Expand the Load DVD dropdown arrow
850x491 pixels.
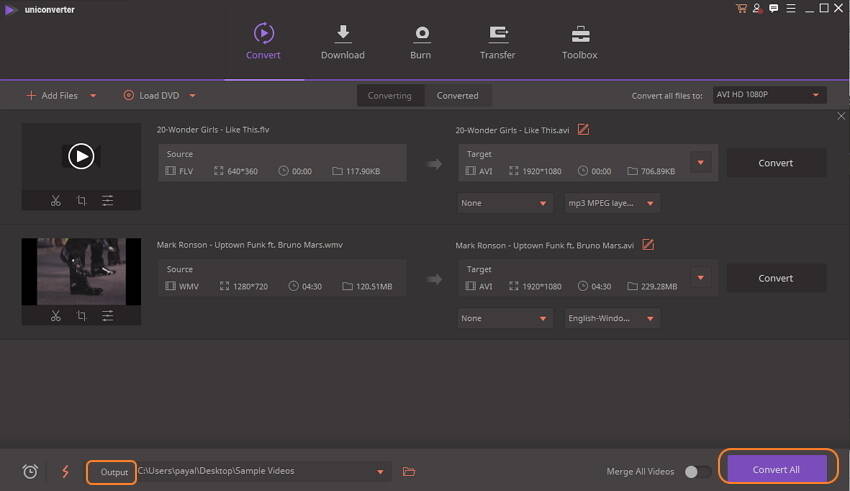(x=192, y=96)
